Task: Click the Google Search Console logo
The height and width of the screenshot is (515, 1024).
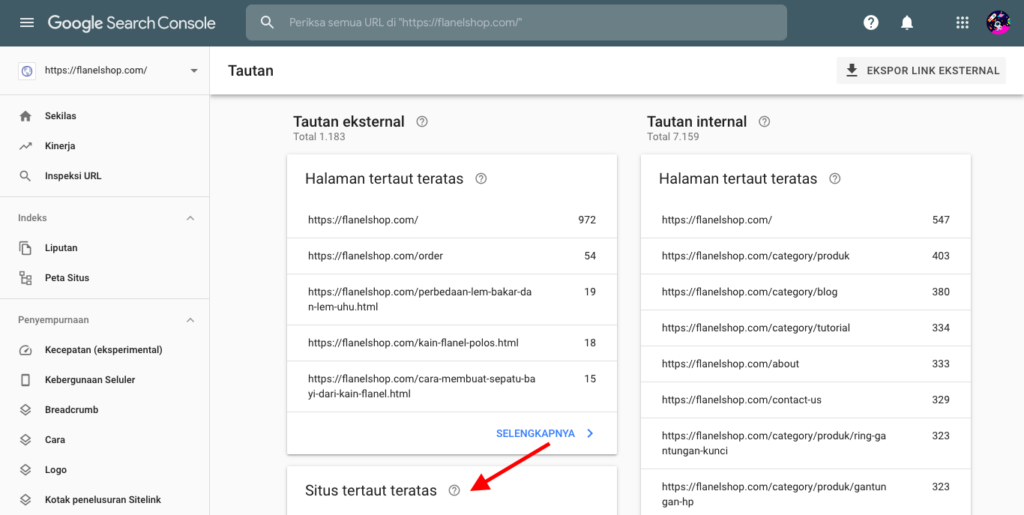Action: (x=131, y=23)
